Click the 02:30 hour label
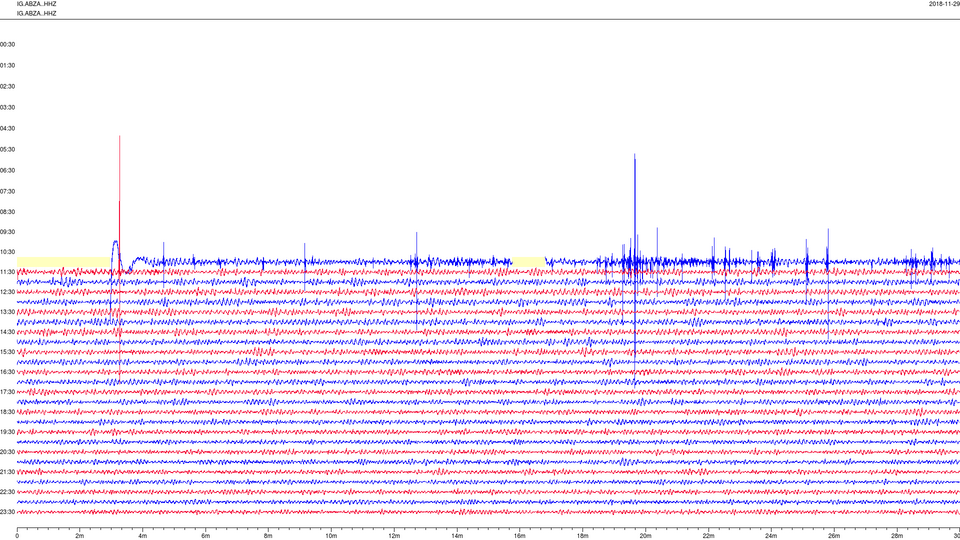960x540 pixels. (7, 87)
